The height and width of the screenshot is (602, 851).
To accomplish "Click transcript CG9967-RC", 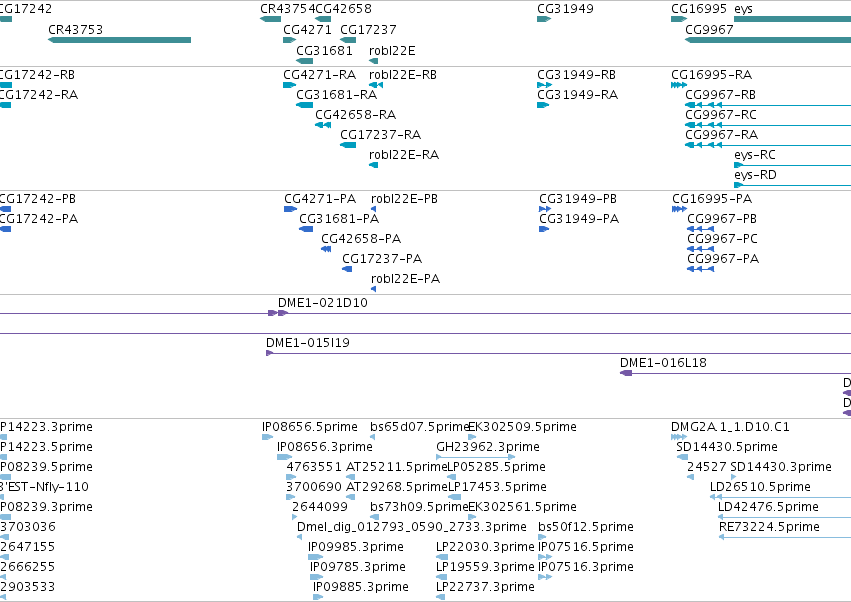I will click(721, 115).
